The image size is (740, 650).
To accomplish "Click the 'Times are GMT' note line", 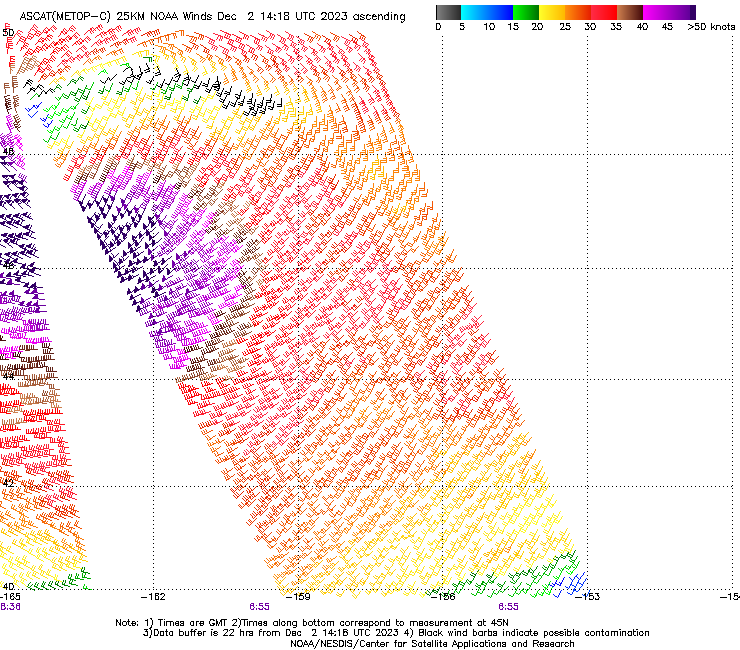I will coord(311,623).
